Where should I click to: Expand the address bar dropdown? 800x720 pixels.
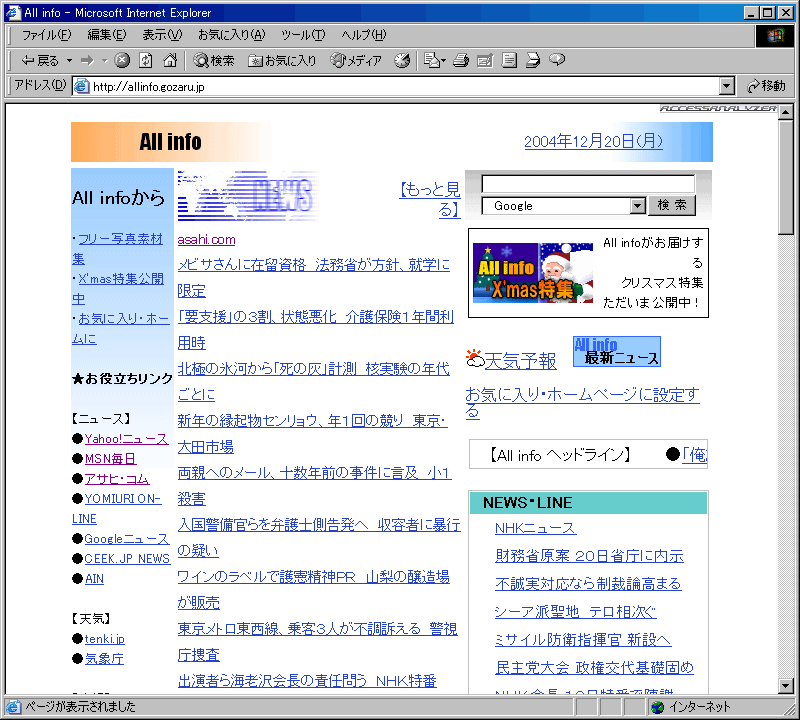click(727, 86)
